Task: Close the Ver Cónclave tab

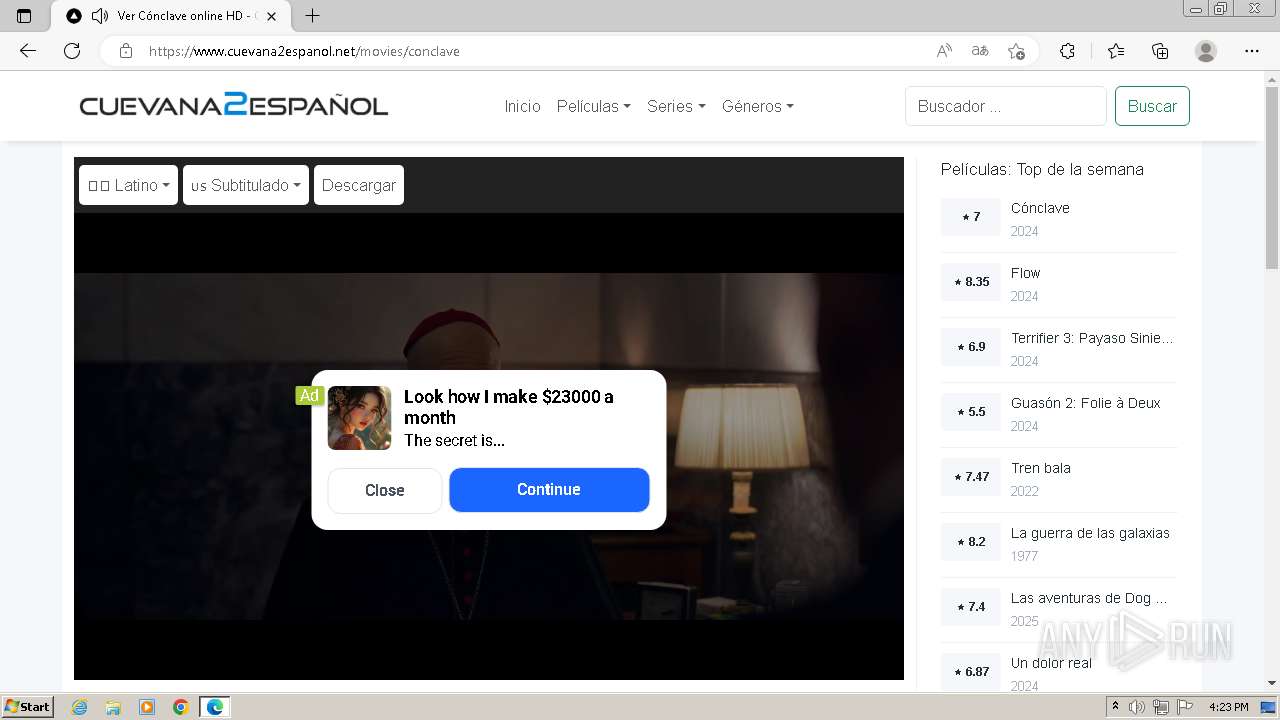Action: 271,16
